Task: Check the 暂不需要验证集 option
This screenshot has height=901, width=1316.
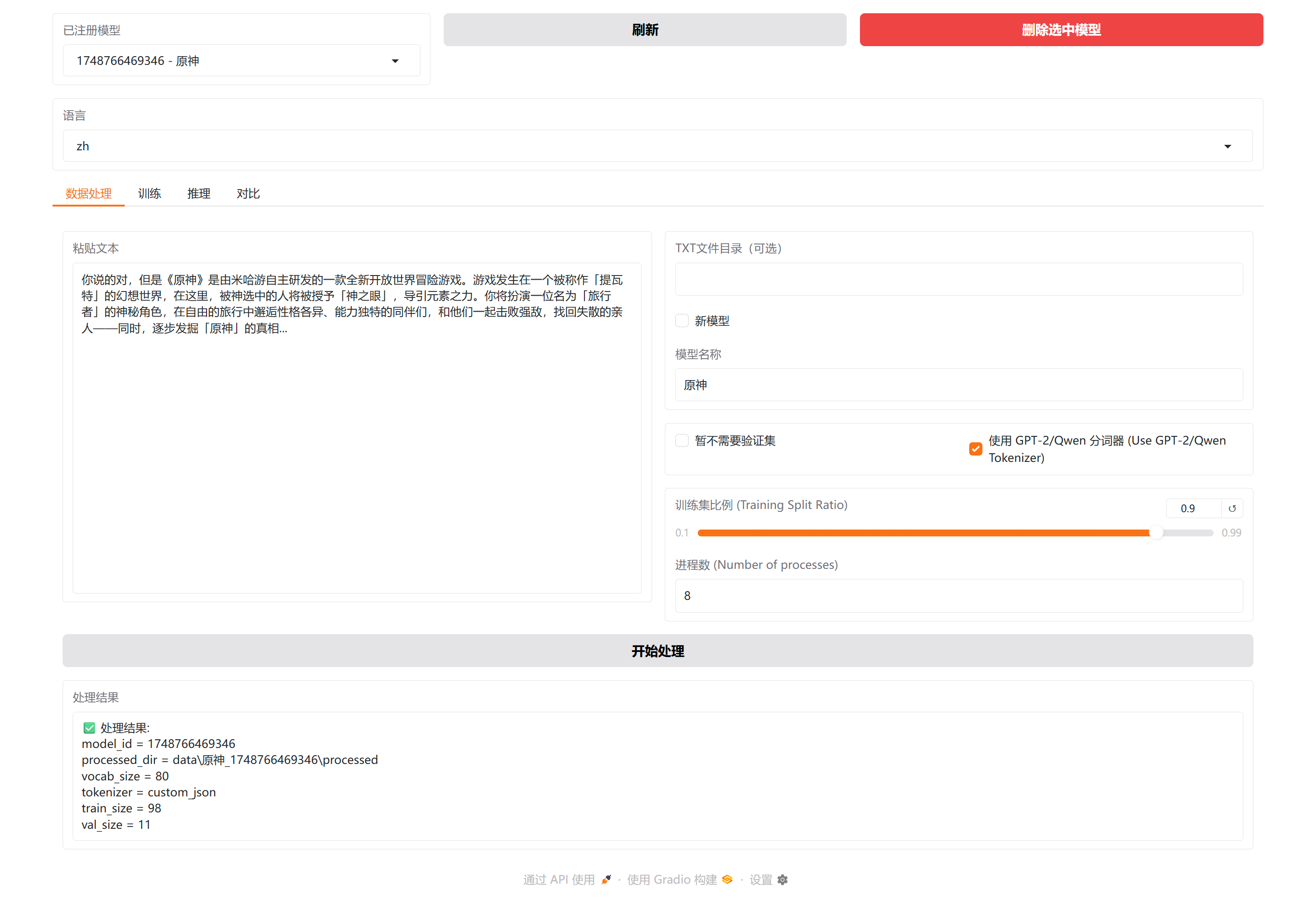Action: (682, 440)
